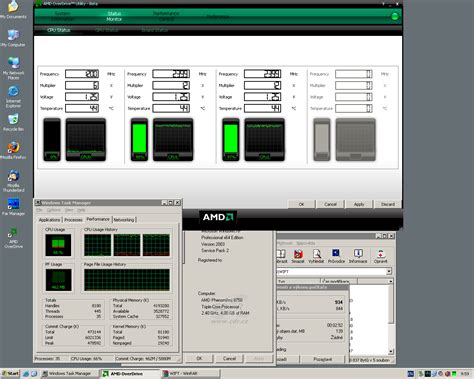
Task: Click Task Manager CPU Usage gauge
Action: pos(58,245)
